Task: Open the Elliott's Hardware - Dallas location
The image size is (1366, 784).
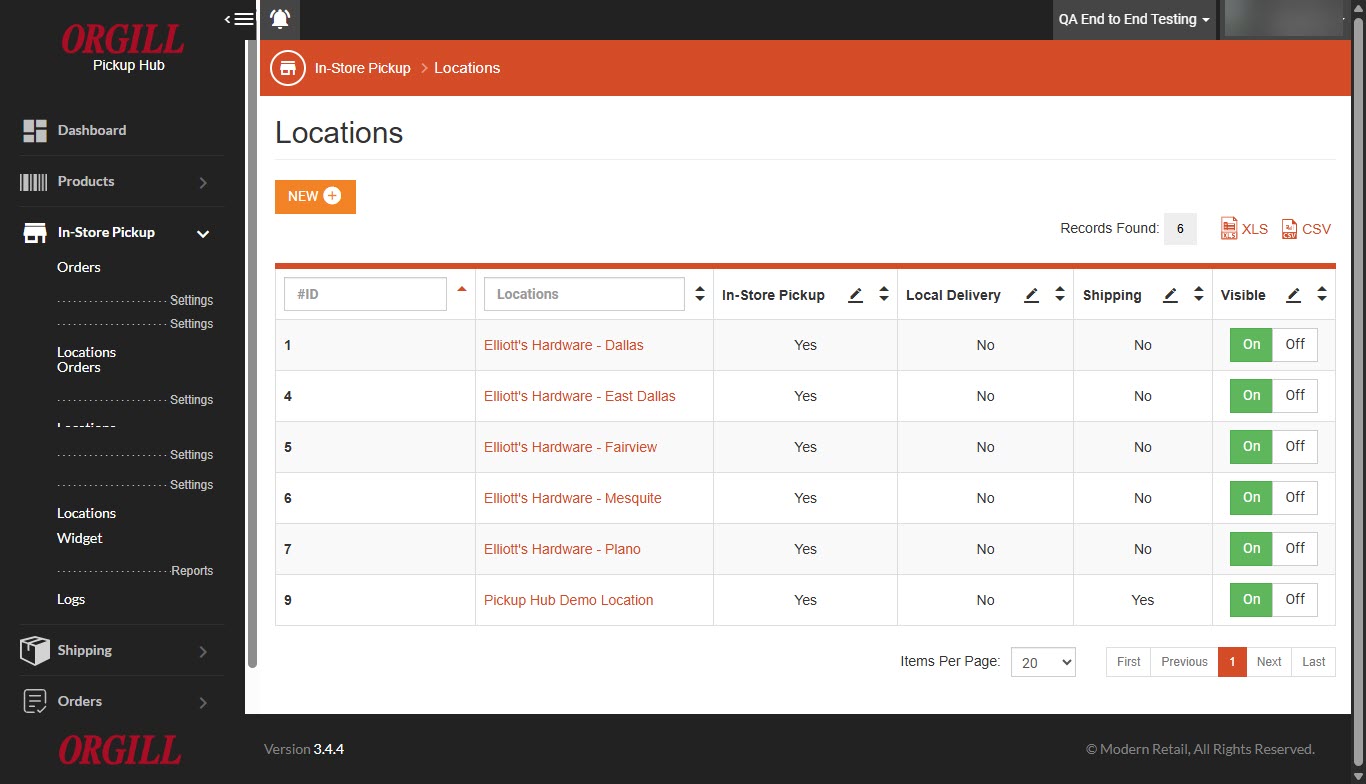Action: (564, 345)
